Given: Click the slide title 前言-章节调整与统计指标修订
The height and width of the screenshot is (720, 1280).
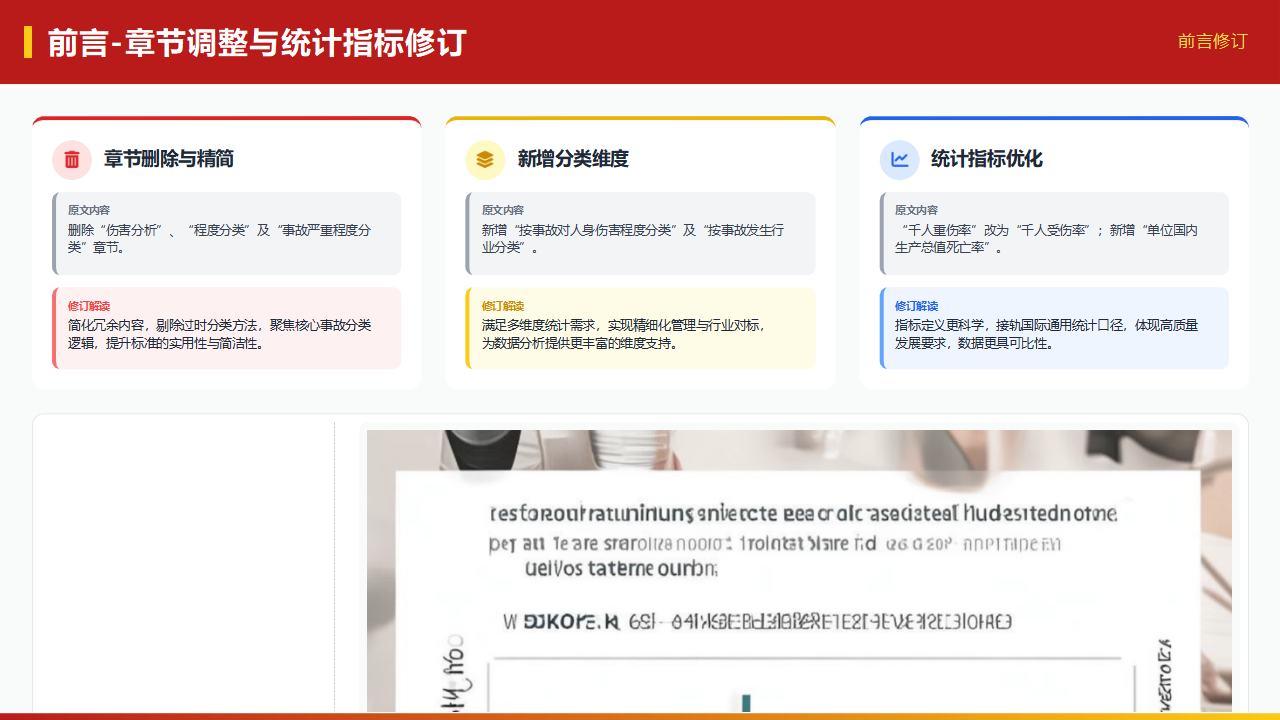Looking at the screenshot, I should tap(257, 43).
